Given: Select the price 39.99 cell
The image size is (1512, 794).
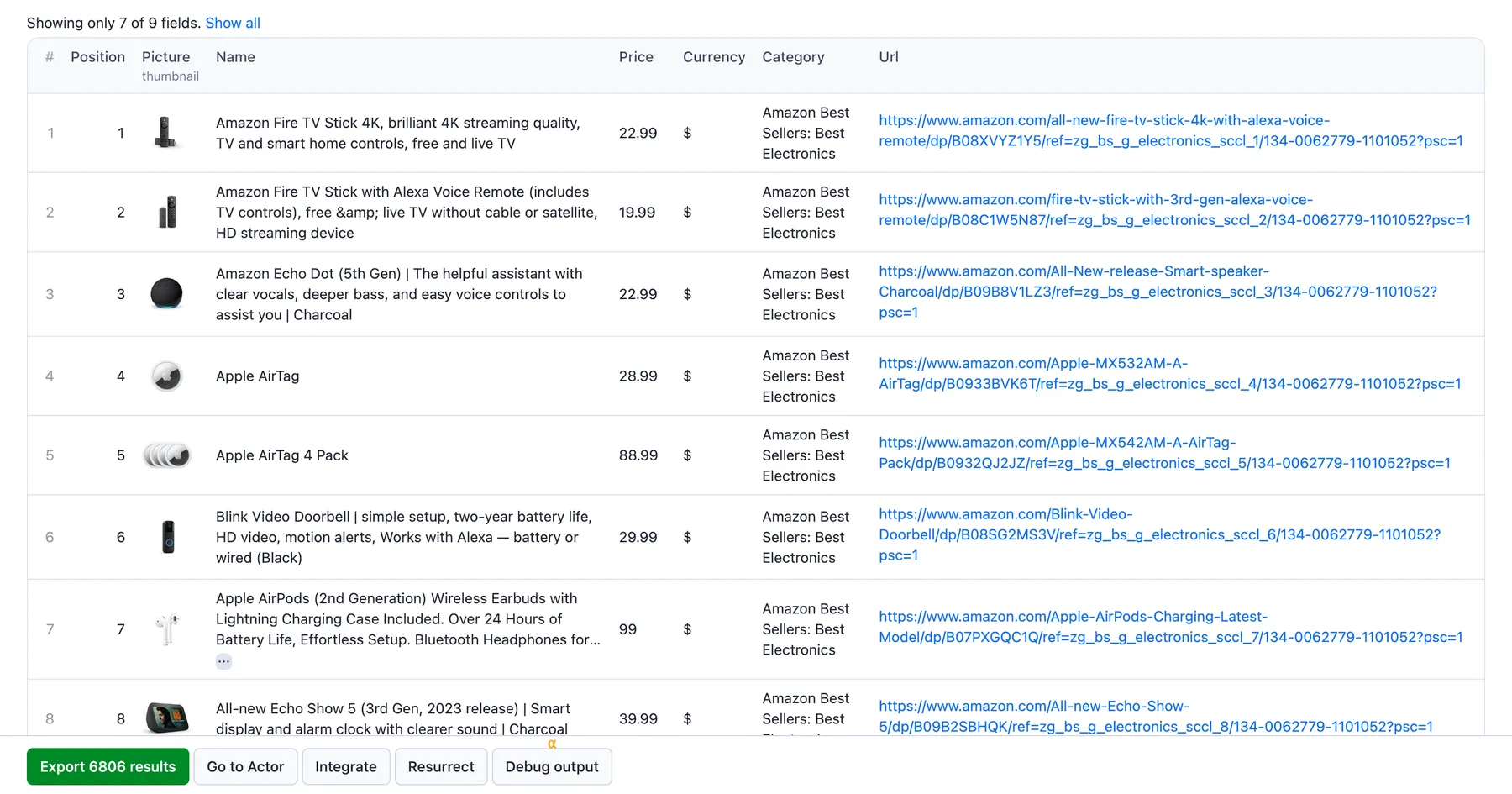Looking at the screenshot, I should (x=638, y=718).
